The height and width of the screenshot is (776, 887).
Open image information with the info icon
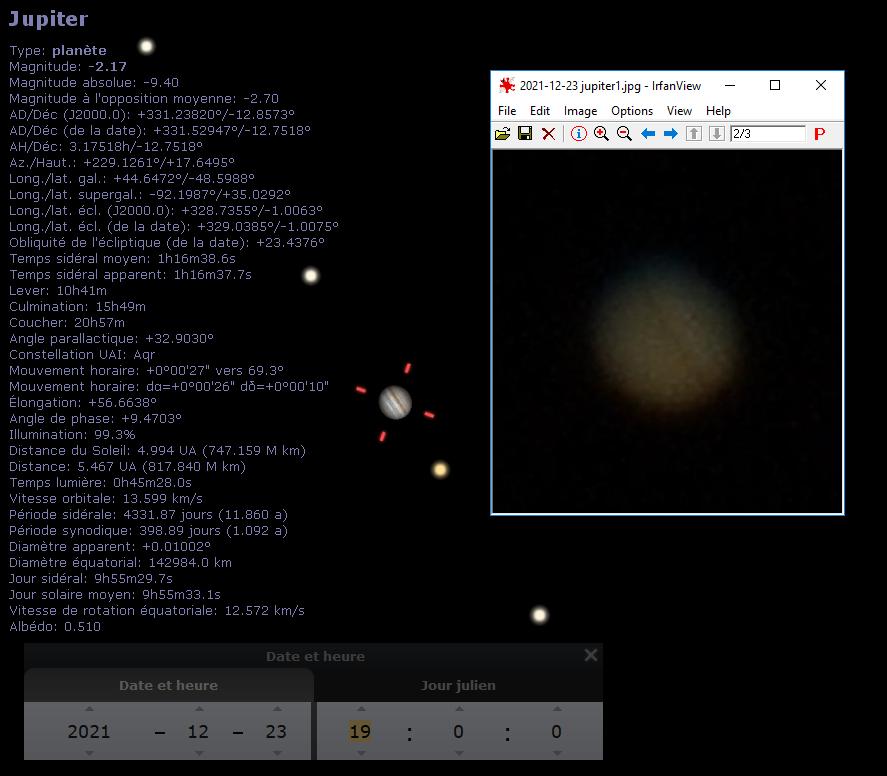[578, 134]
